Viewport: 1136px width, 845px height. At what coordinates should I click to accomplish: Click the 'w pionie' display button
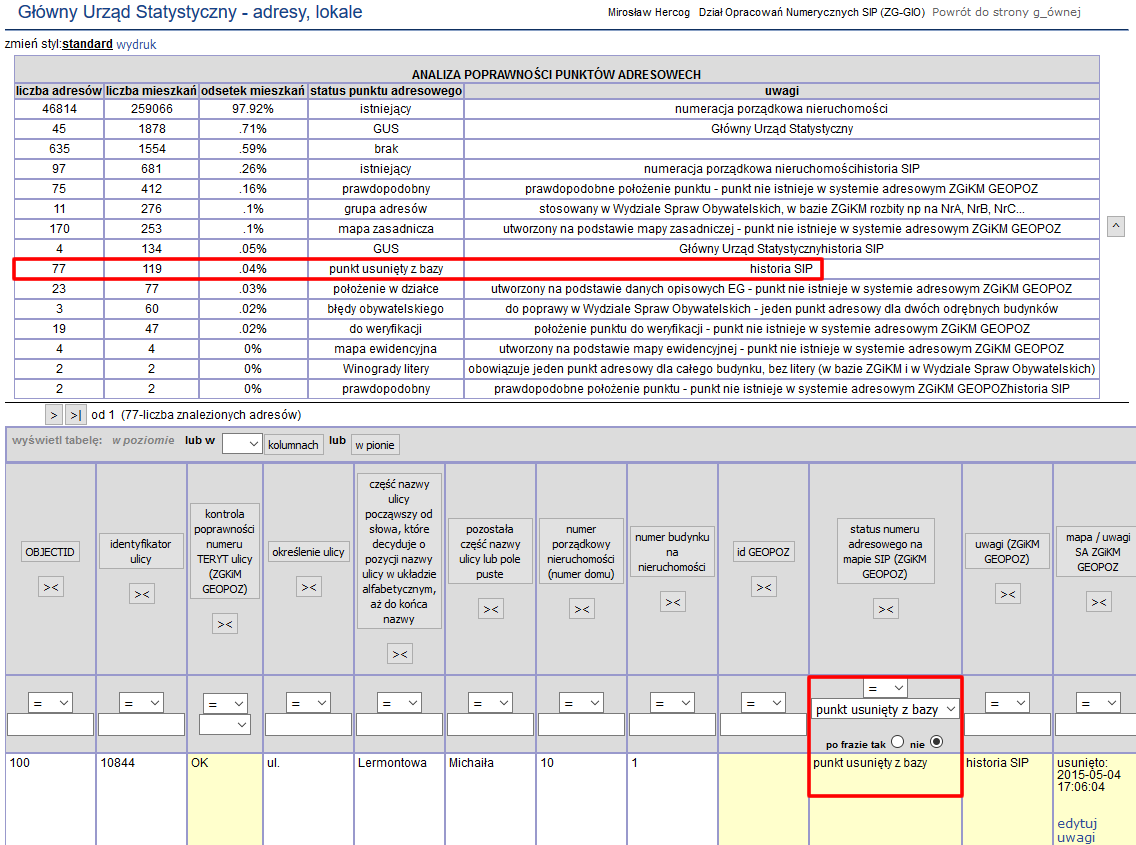click(374, 445)
